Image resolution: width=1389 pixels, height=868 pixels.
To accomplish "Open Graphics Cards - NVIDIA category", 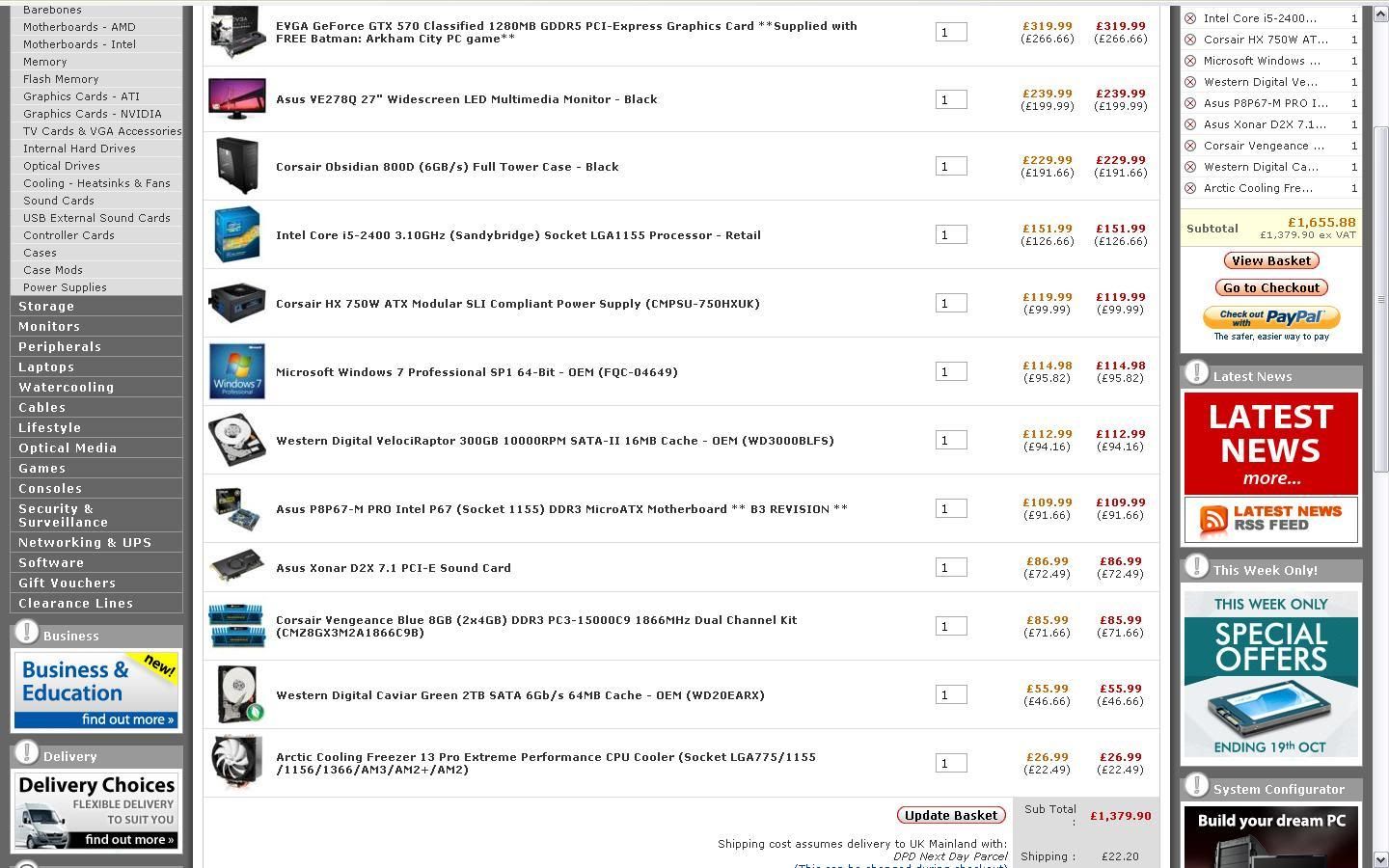I will [x=93, y=114].
